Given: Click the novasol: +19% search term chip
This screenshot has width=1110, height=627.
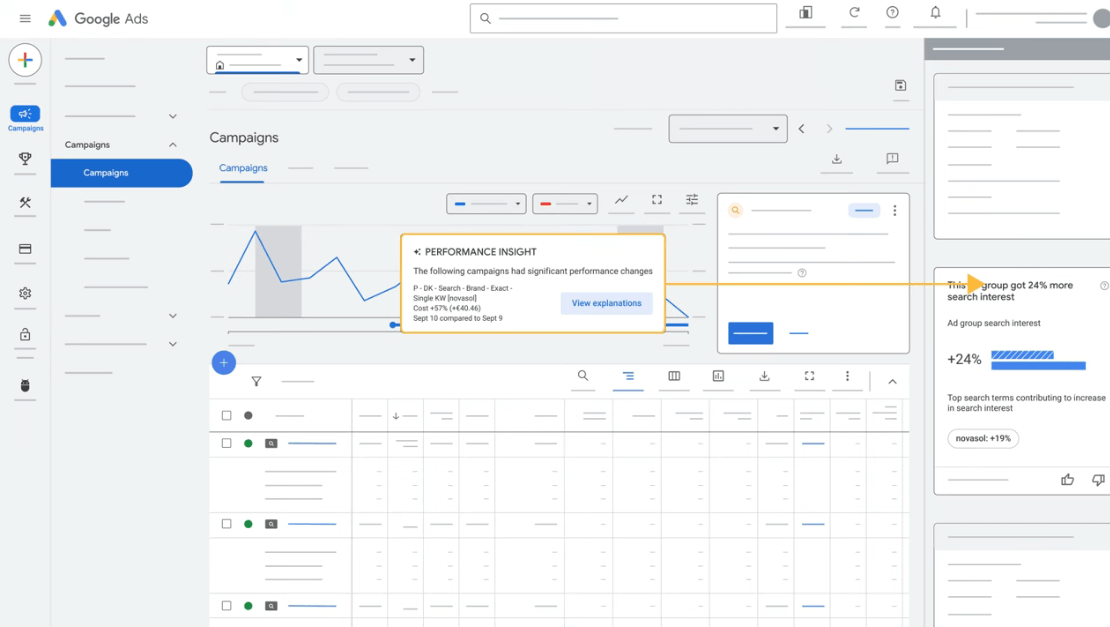Looking at the screenshot, I should 983,438.
